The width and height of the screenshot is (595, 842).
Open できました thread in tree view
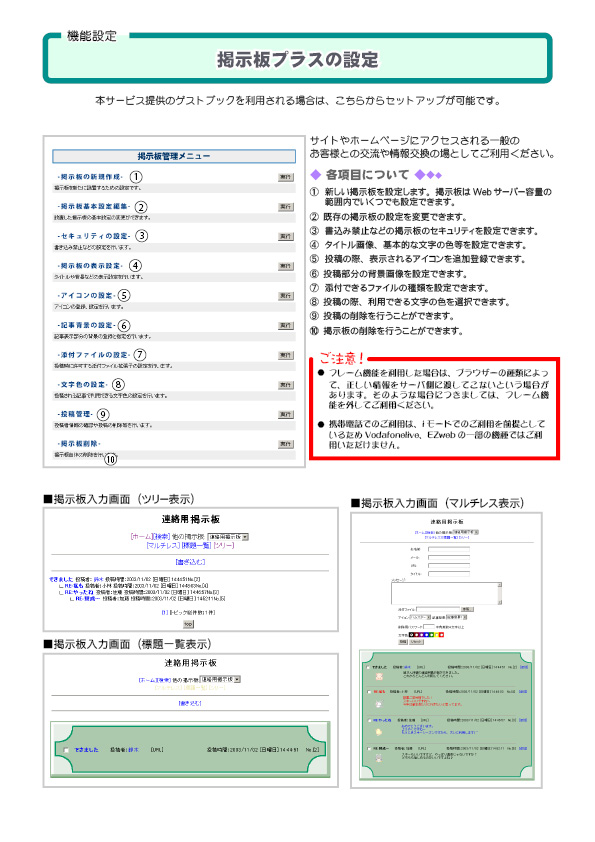[x=61, y=579]
